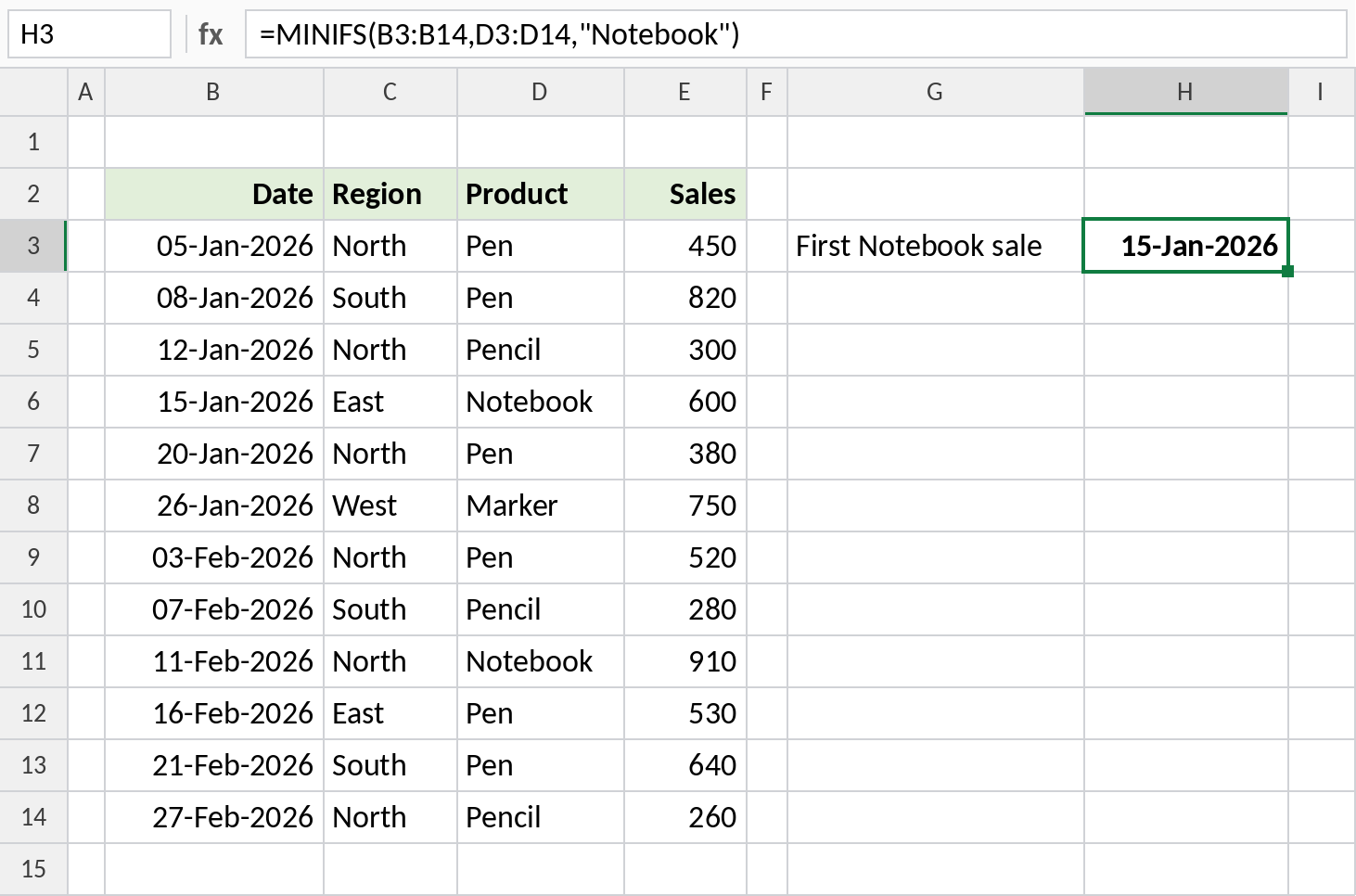1356x896 pixels.
Task: Select row 6 header
Action: tap(33, 402)
